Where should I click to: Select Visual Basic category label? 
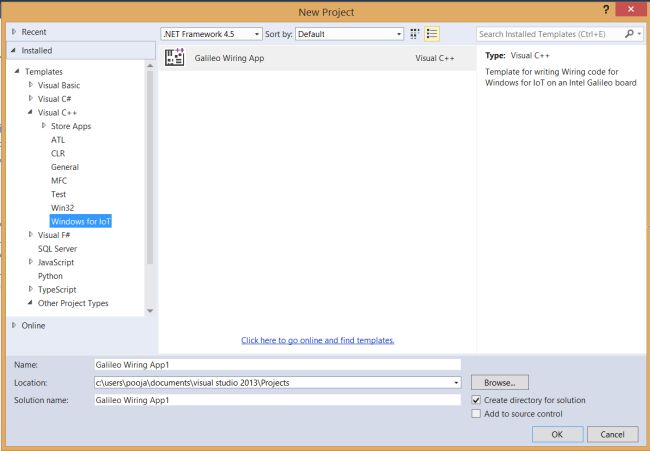coord(59,85)
